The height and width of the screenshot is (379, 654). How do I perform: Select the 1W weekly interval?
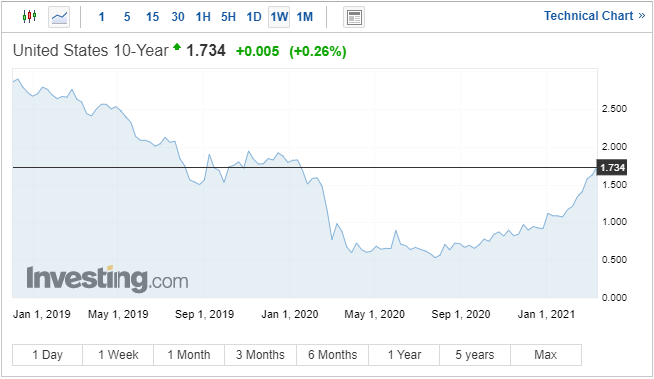(279, 17)
